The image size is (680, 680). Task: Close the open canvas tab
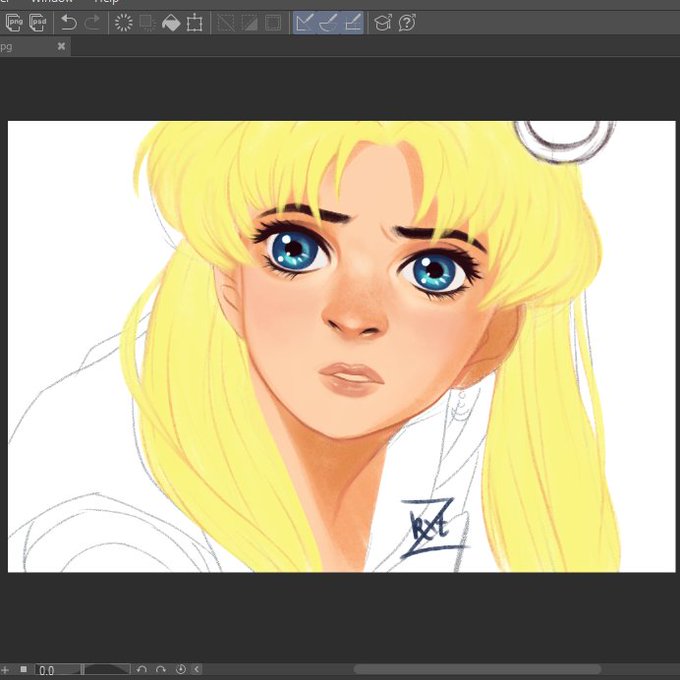pyautogui.click(x=62, y=46)
